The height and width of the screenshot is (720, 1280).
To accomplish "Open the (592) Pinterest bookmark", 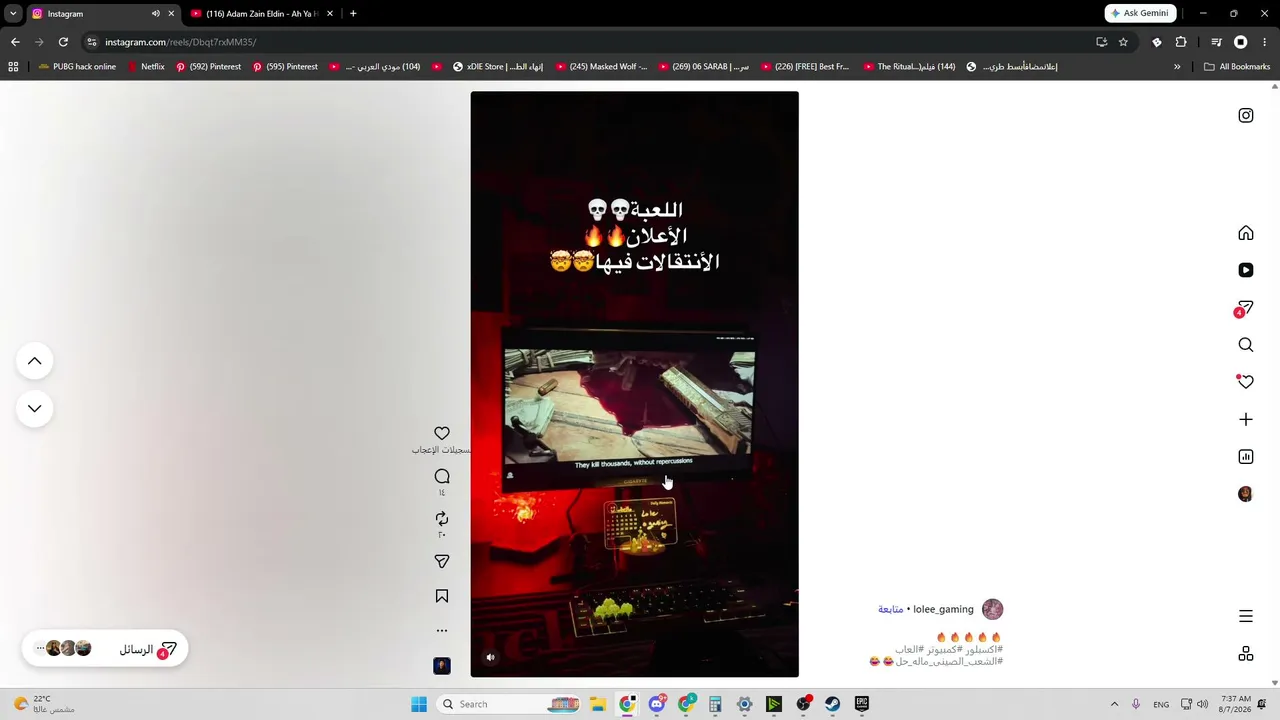I will [x=208, y=67].
